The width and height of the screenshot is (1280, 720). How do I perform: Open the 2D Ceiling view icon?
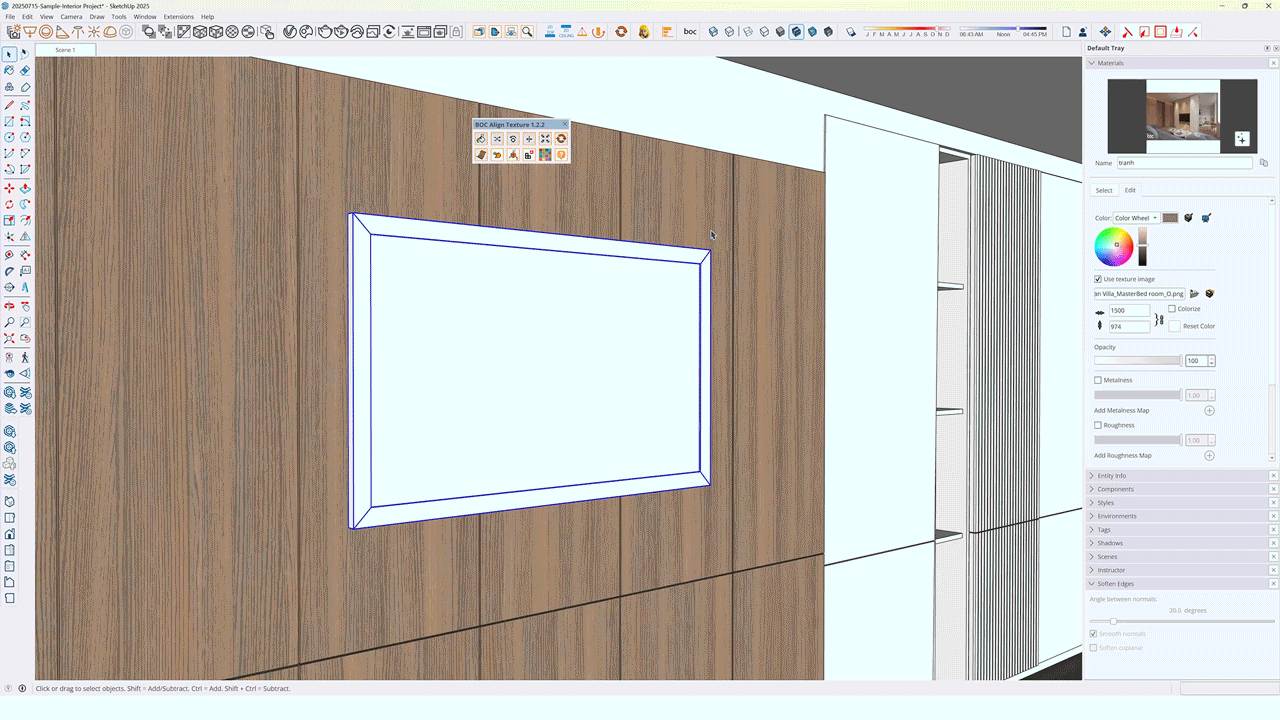[x=566, y=32]
